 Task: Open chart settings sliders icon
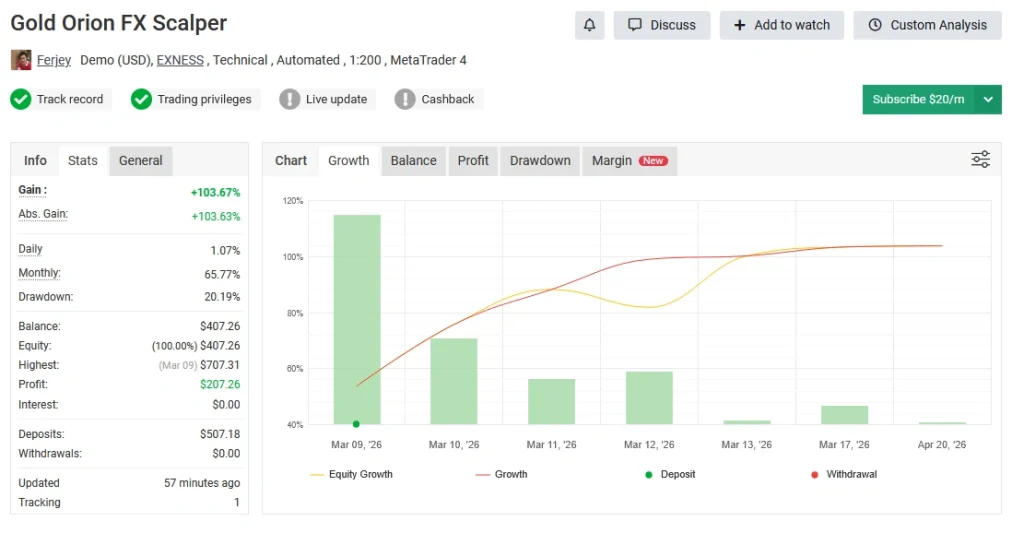(980, 159)
